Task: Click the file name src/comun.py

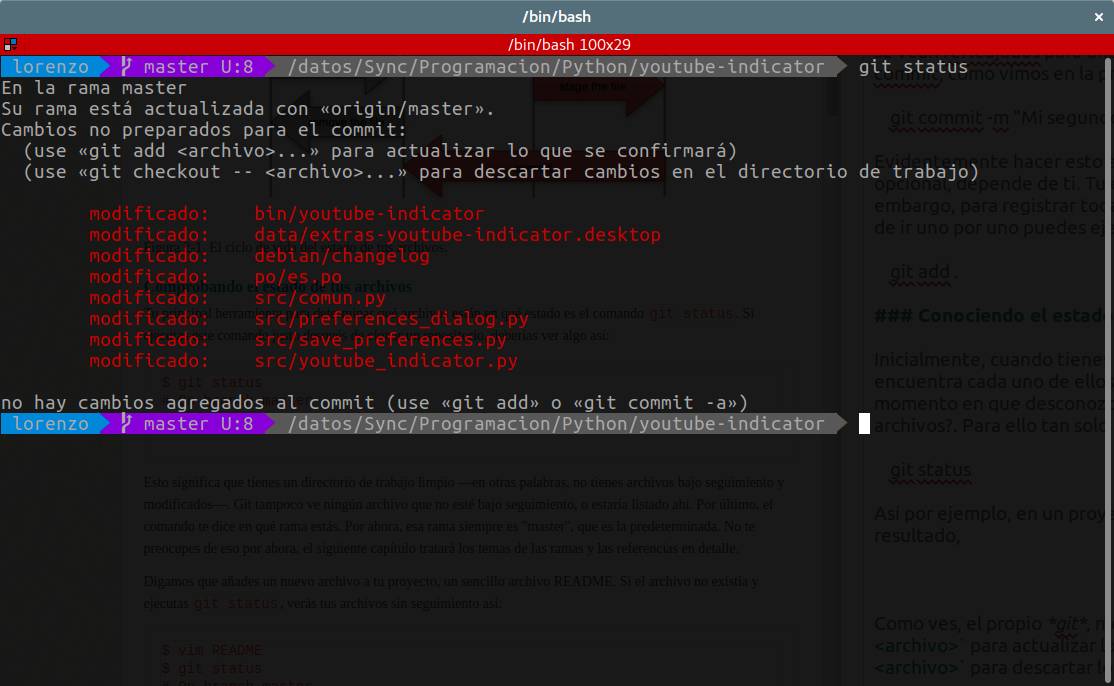Action: [x=320, y=298]
